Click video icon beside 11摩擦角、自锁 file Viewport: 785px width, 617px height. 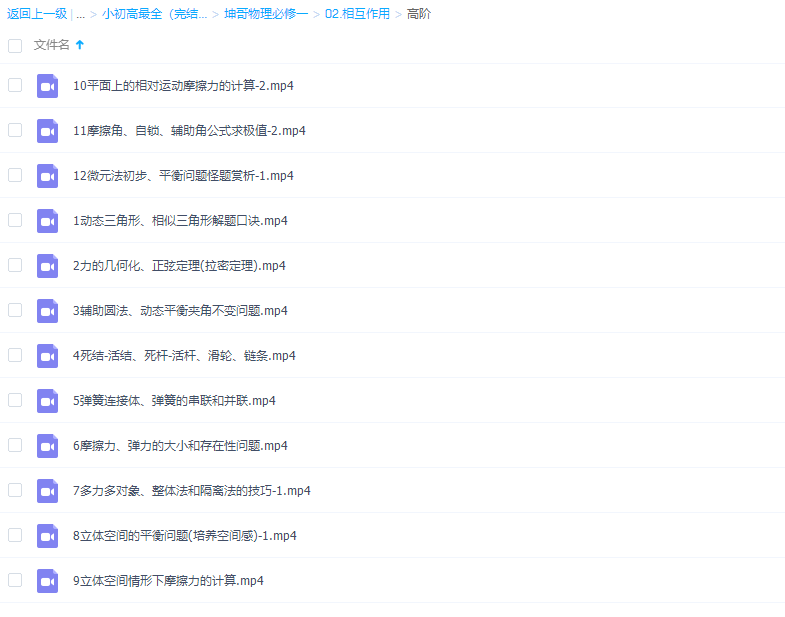click(47, 131)
